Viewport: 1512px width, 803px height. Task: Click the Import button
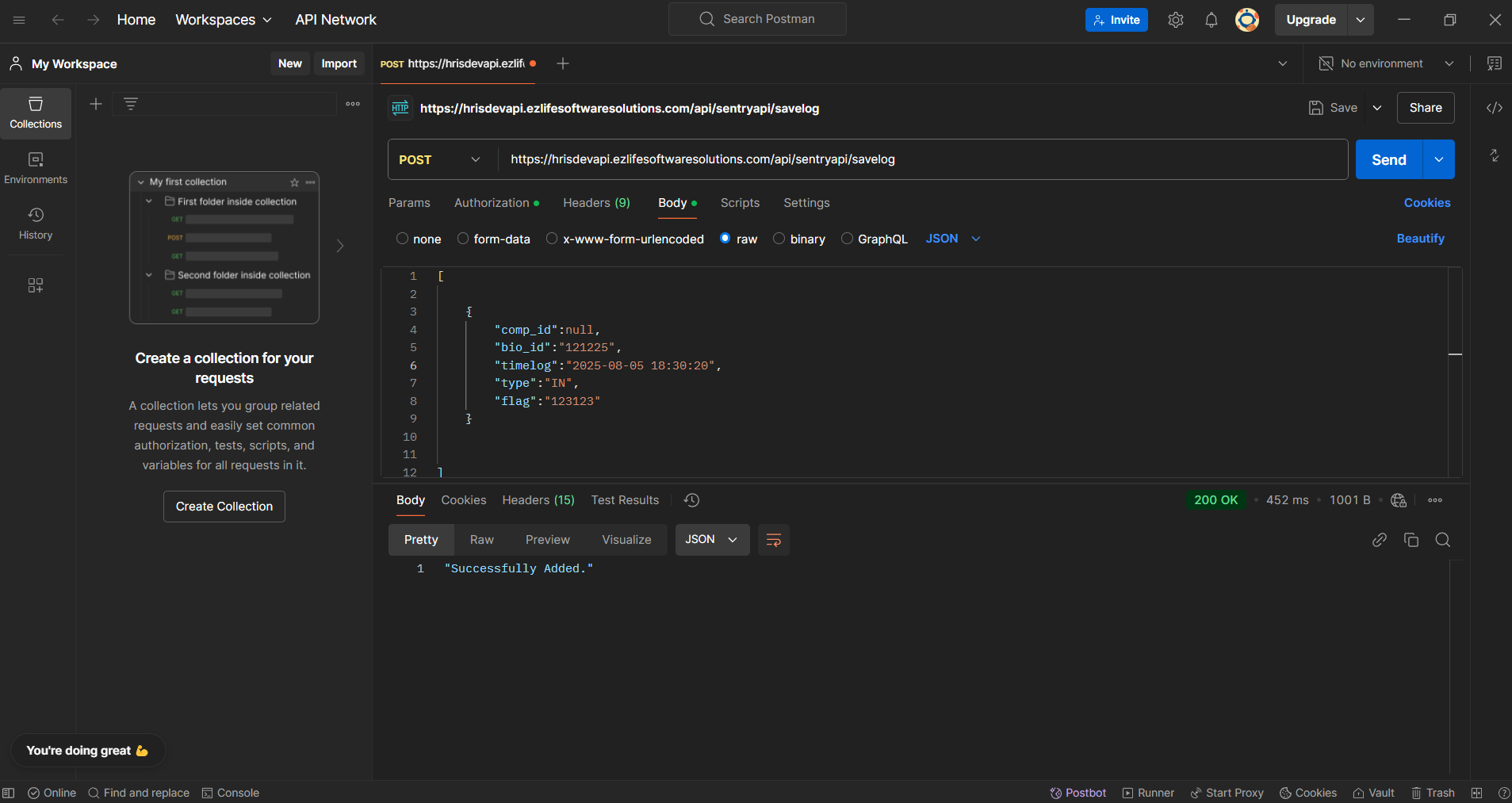click(x=339, y=63)
